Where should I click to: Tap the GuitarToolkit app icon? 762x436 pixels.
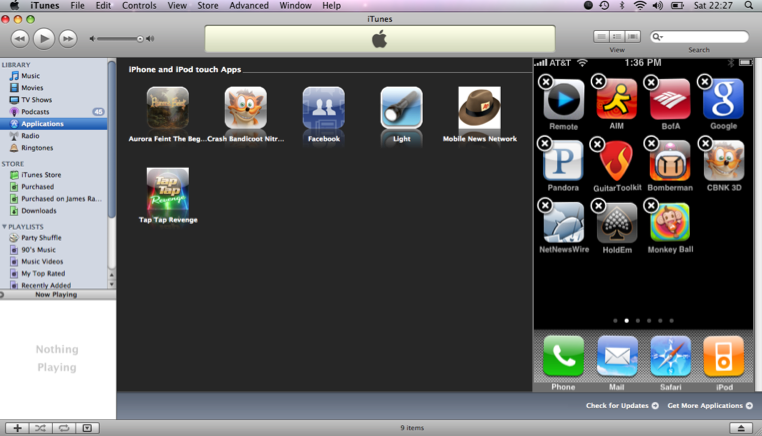[x=617, y=161]
